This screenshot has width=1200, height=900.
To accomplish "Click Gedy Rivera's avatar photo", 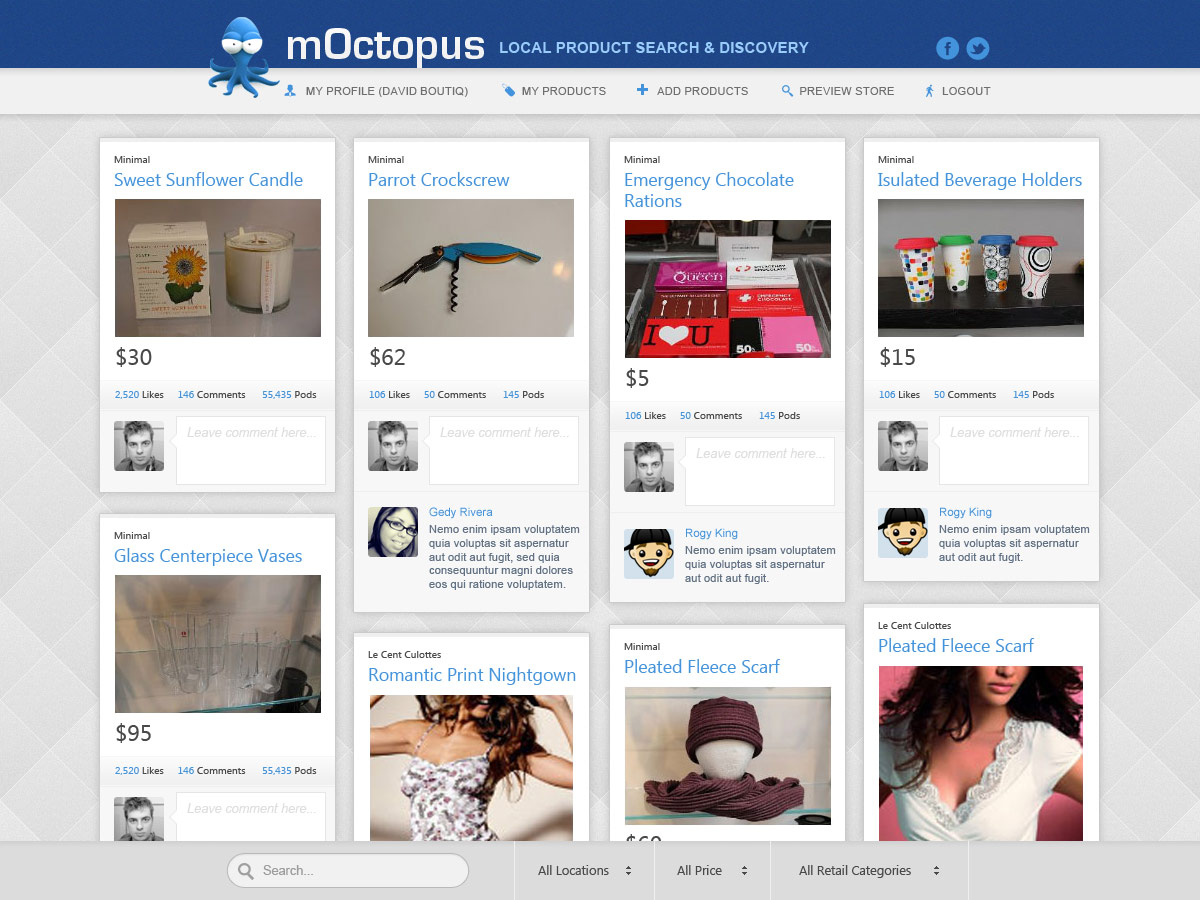I will [393, 532].
